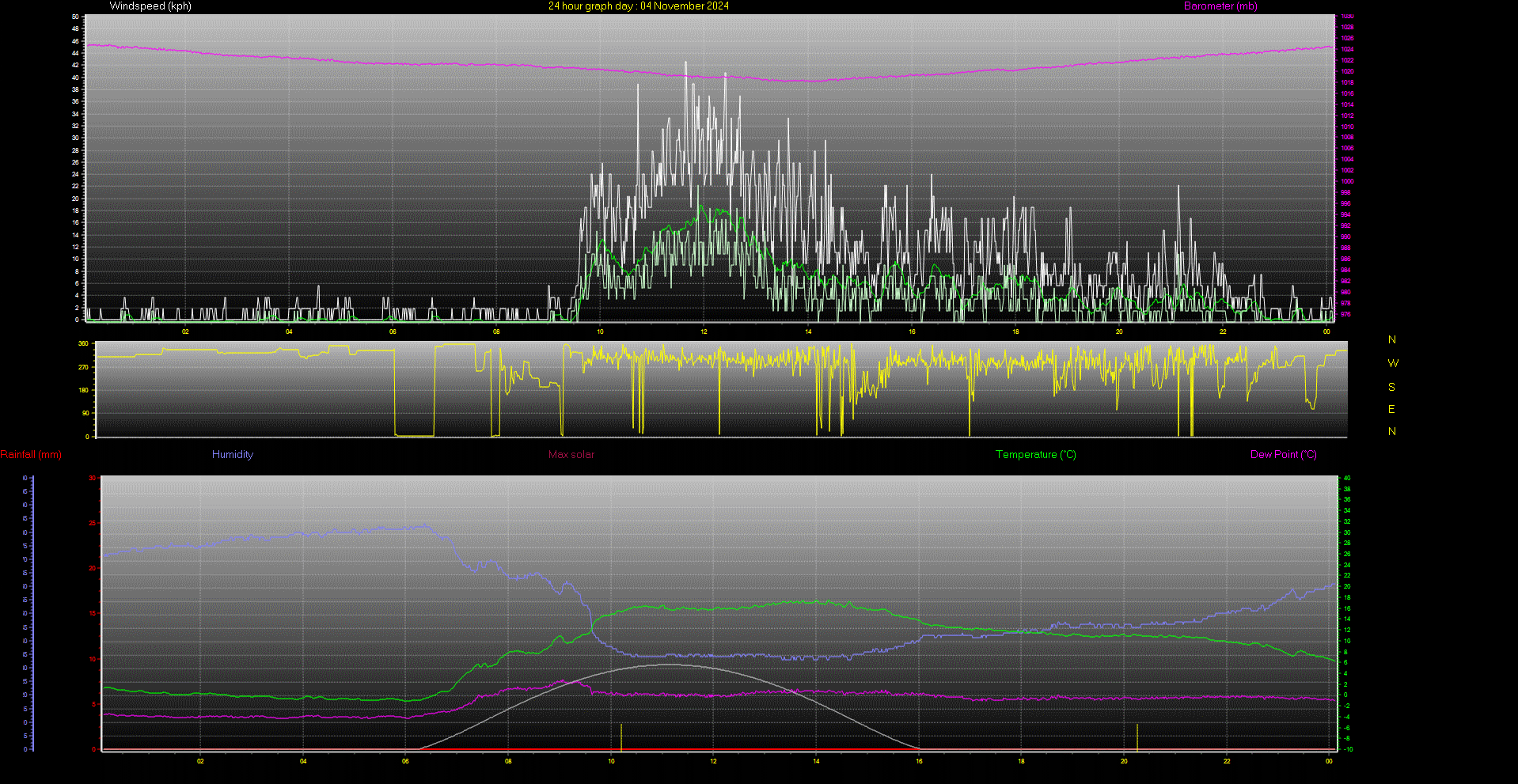Click the green '40' temperature axis value
Image resolution: width=1518 pixels, height=784 pixels.
coord(1347,478)
